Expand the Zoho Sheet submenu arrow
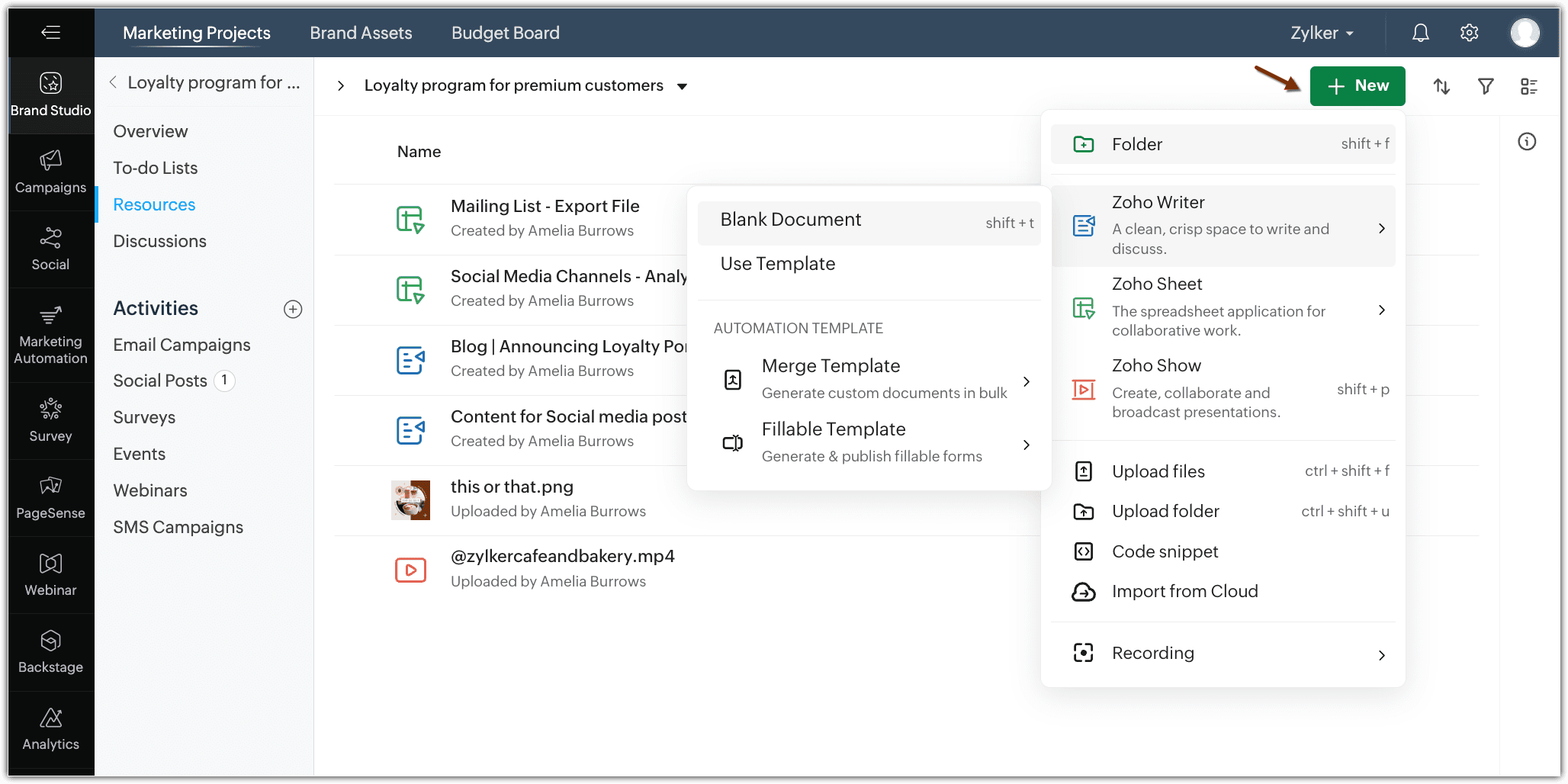The image size is (1568, 784). pos(1381,310)
